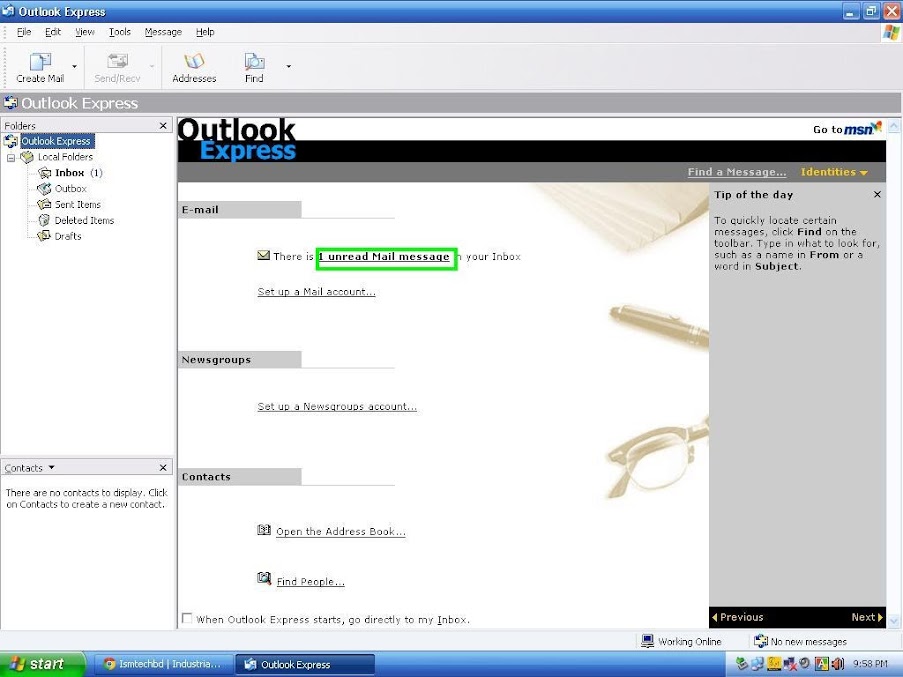Click the system tray clock 9:58 PM

coord(870,664)
